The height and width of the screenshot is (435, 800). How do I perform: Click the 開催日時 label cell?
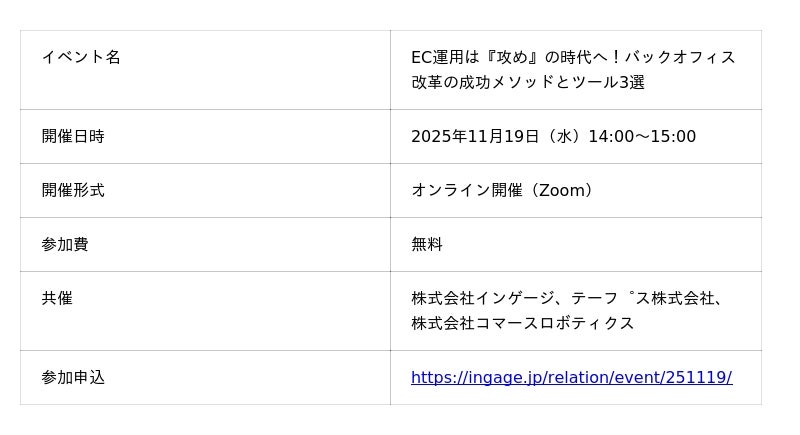click(x=73, y=136)
